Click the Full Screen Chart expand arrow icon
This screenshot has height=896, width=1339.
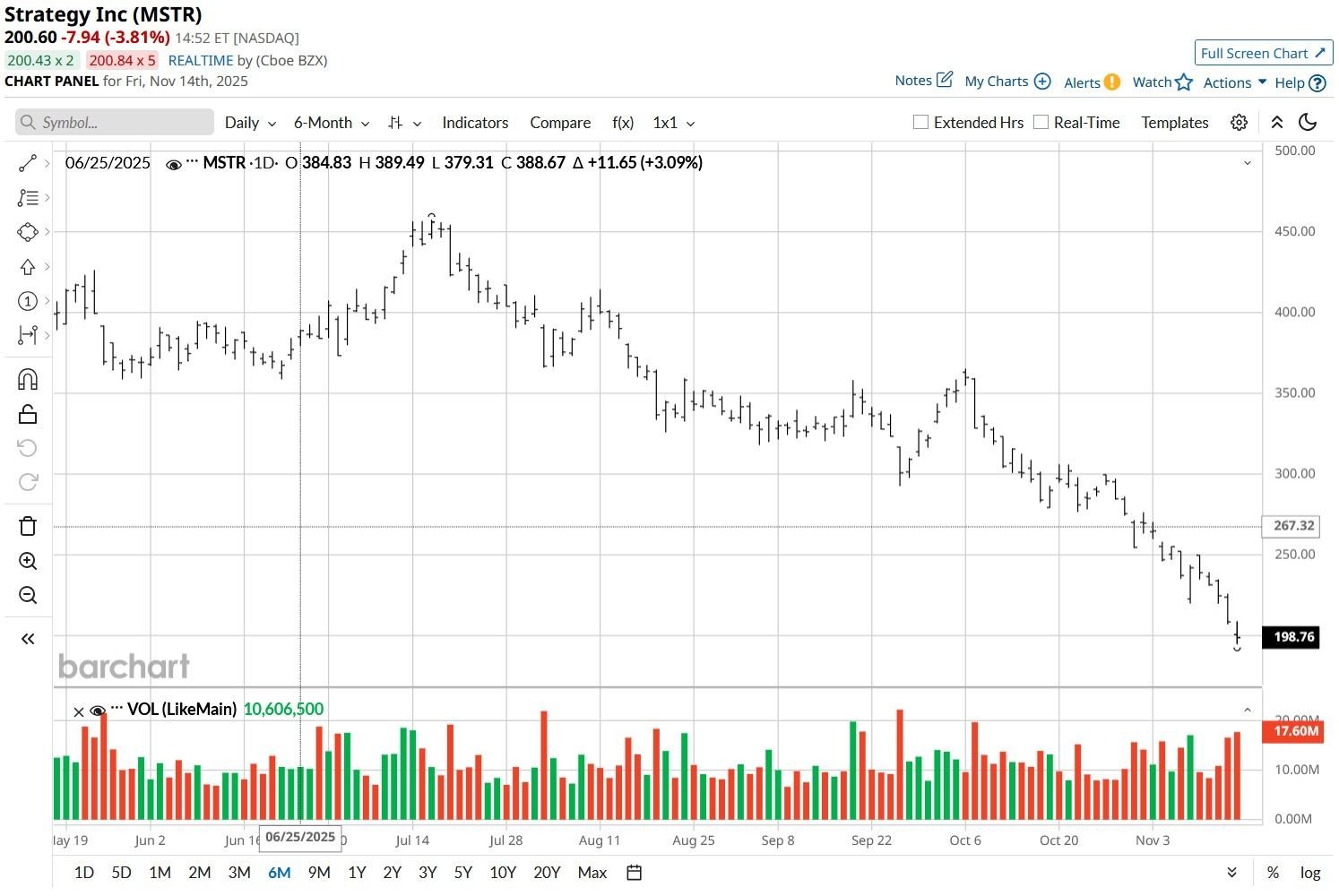pyautogui.click(x=1320, y=53)
